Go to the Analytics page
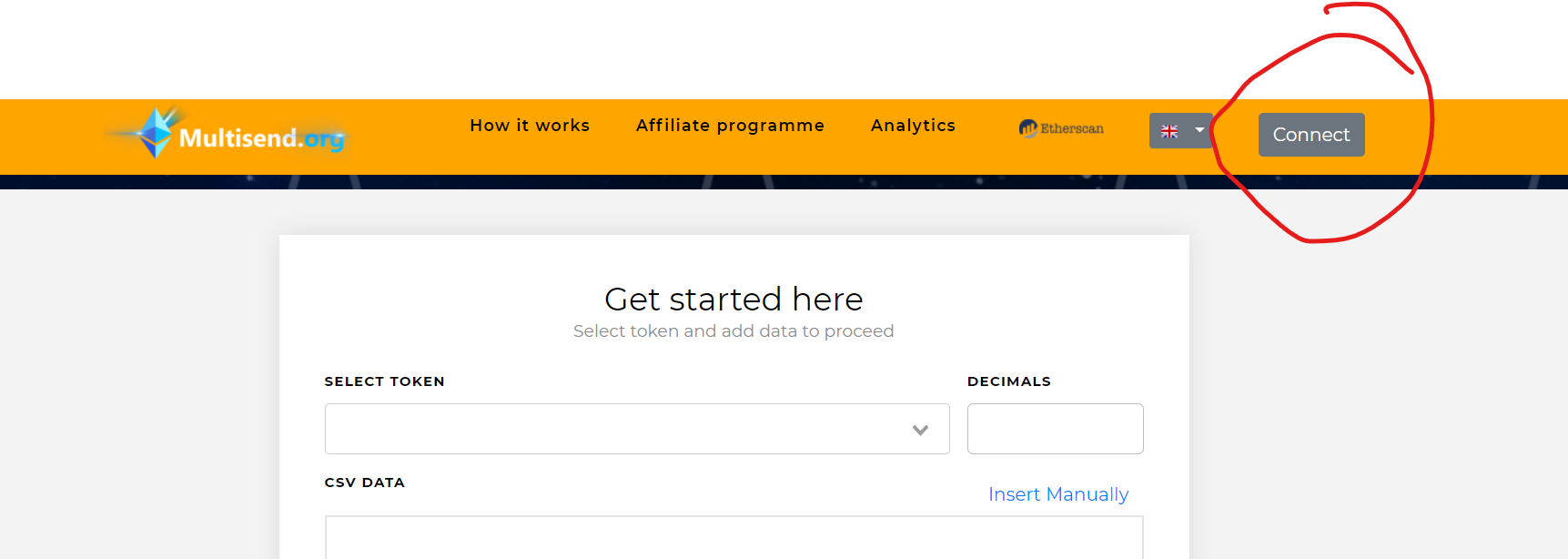Viewport: 1568px width, 559px height. coord(913,126)
